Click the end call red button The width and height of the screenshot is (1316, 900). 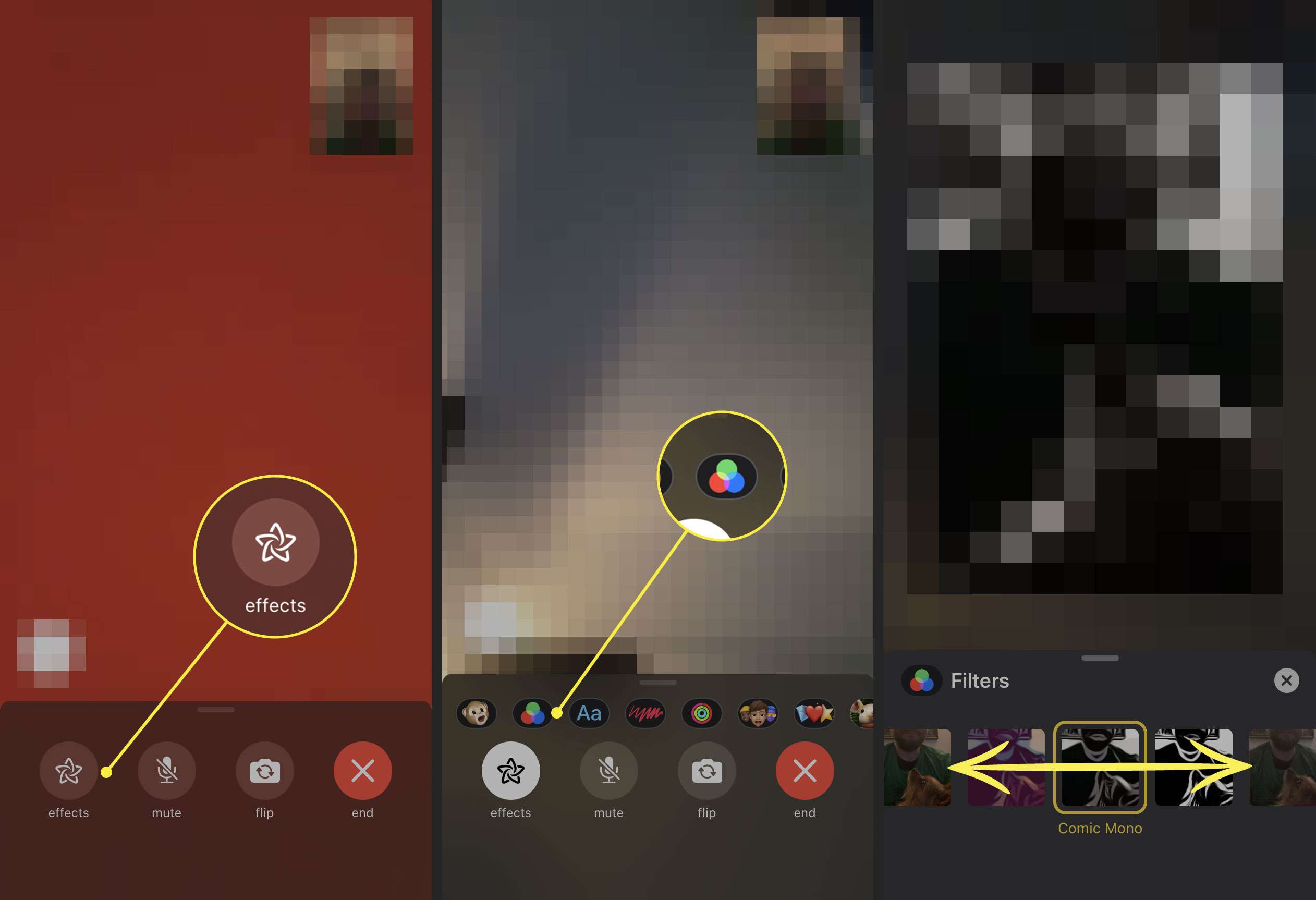tap(362, 770)
